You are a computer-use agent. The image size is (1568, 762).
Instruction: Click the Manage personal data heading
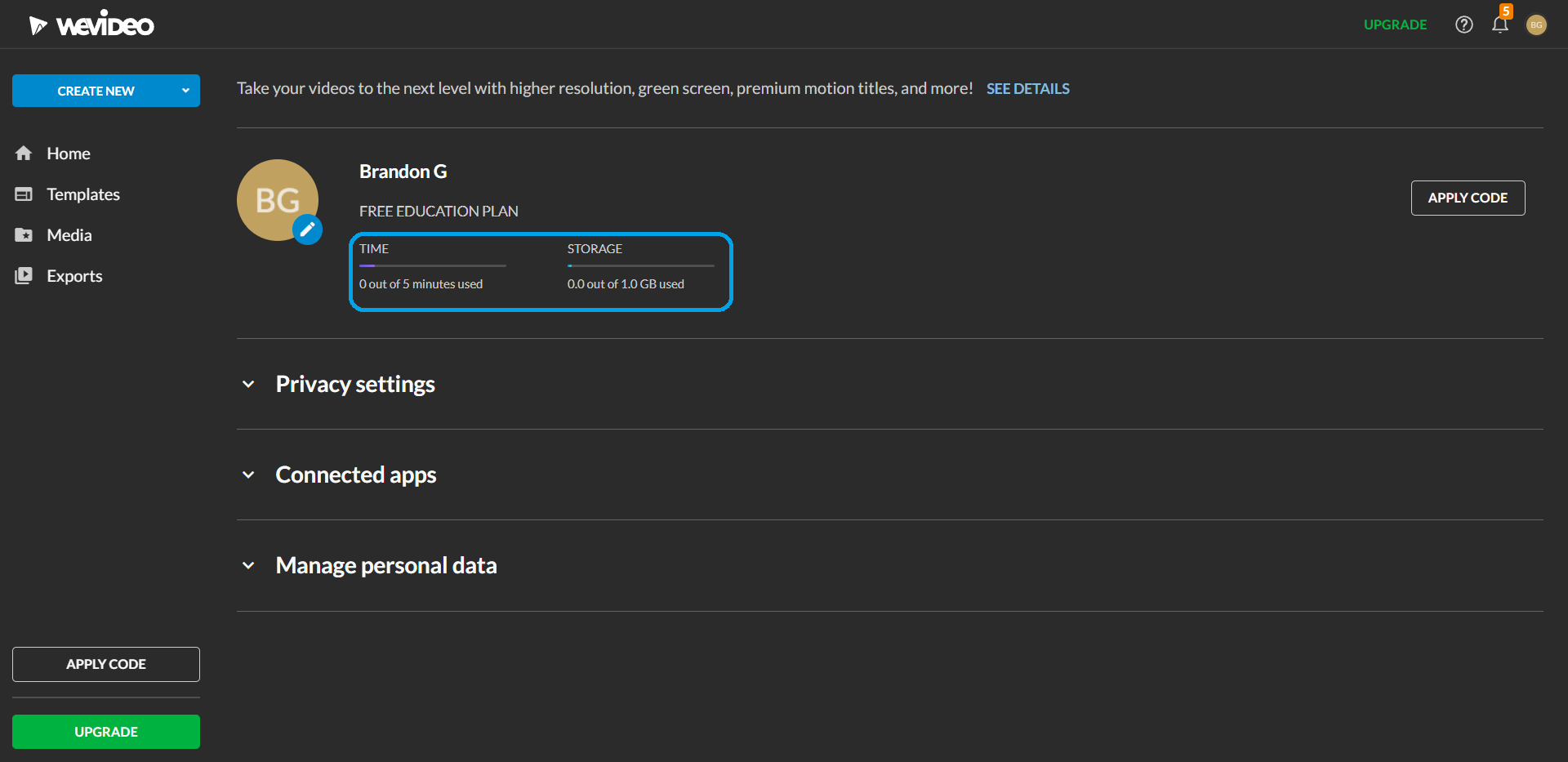pos(386,565)
